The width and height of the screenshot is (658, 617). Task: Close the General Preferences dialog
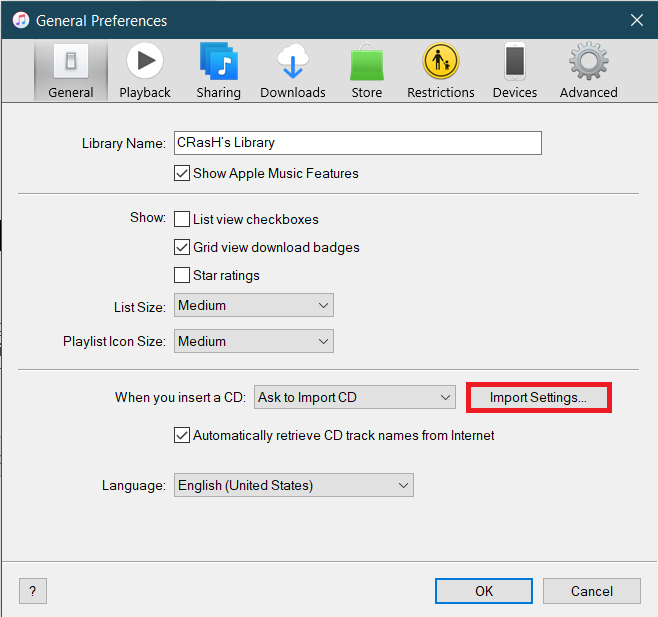pos(637,20)
